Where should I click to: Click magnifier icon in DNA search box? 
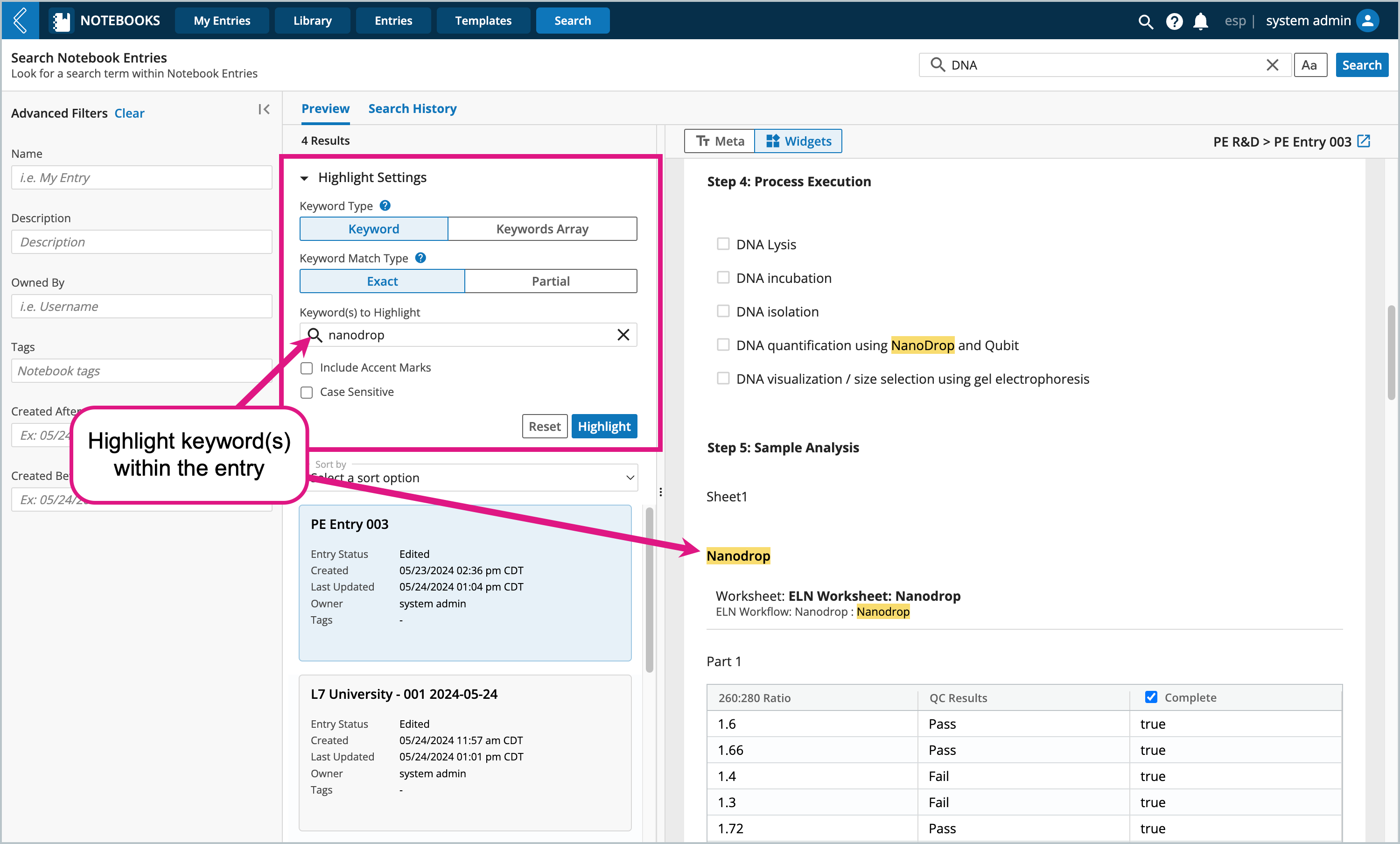coord(937,65)
